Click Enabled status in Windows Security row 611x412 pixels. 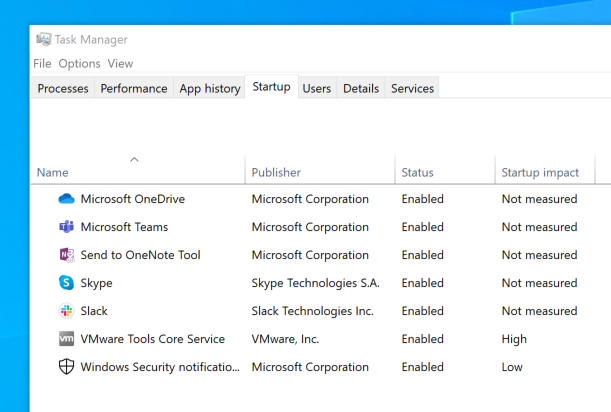click(x=422, y=367)
